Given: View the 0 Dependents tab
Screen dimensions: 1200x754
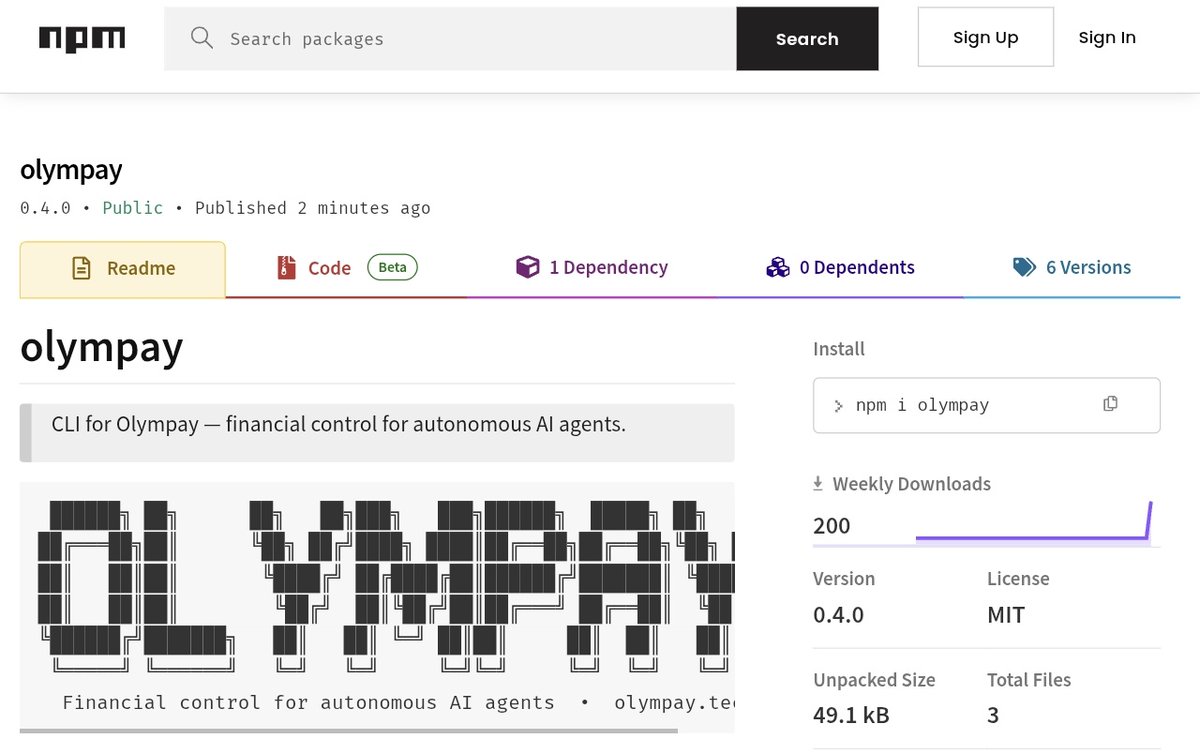Looking at the screenshot, I should click(x=840, y=268).
